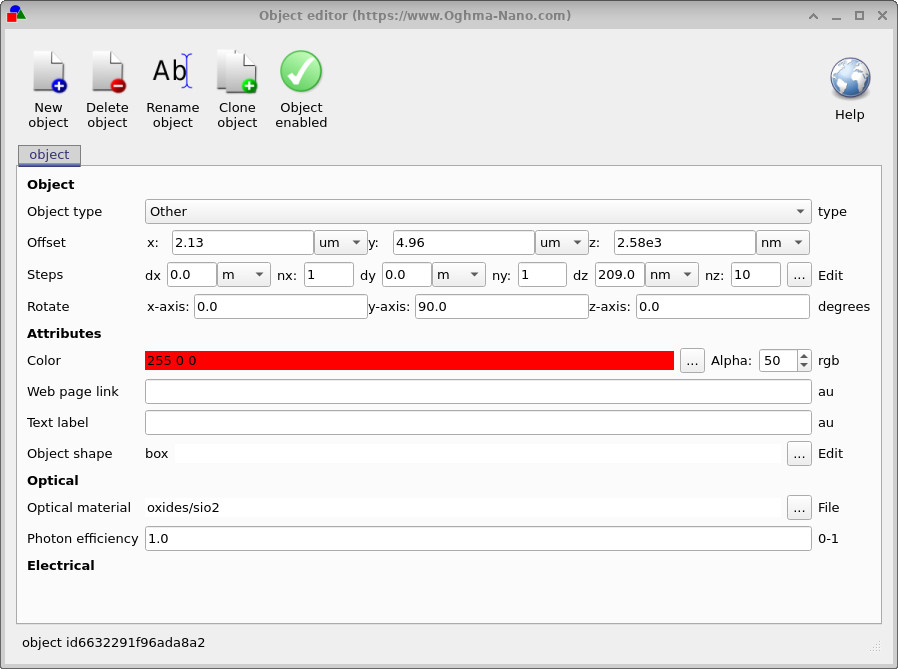
Task: Click the Photon efficiency field
Action: click(478, 538)
